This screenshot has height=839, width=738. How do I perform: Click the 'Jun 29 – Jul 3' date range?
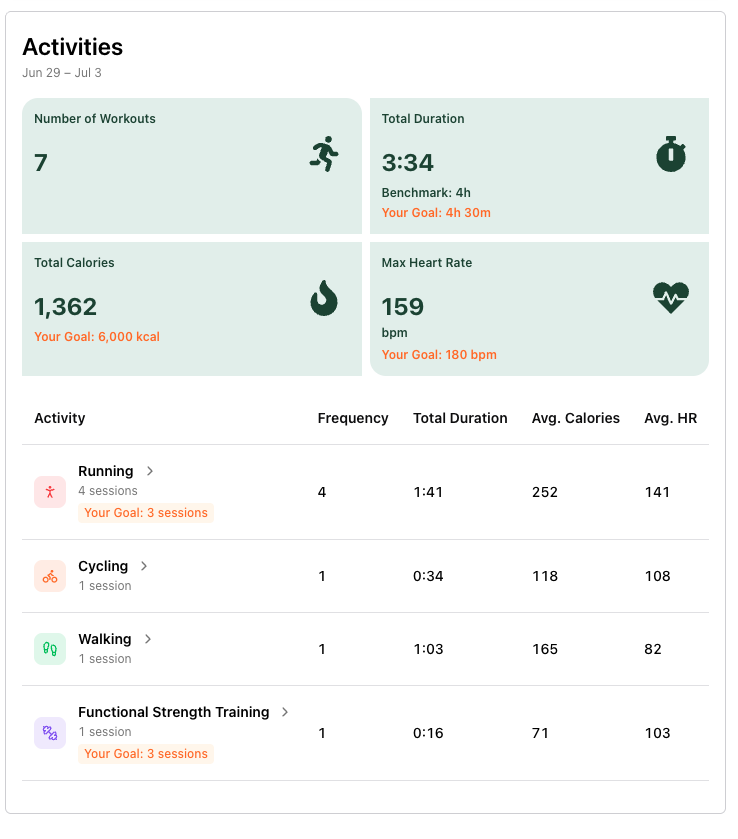coord(62,73)
